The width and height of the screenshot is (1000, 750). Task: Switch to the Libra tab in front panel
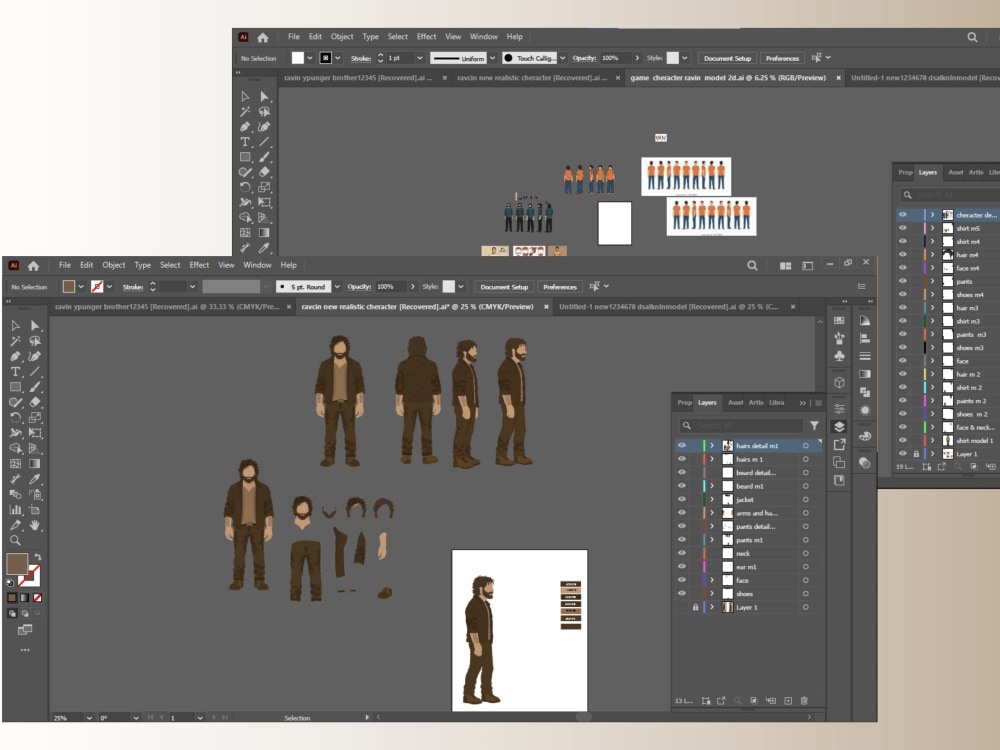coord(776,402)
